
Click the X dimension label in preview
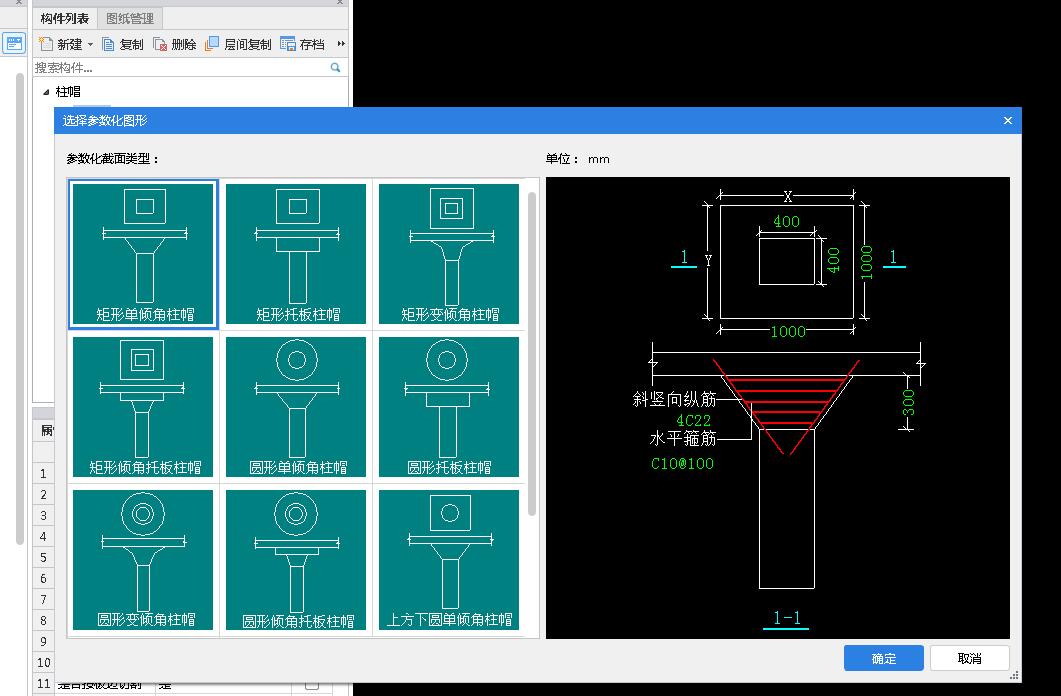[788, 196]
